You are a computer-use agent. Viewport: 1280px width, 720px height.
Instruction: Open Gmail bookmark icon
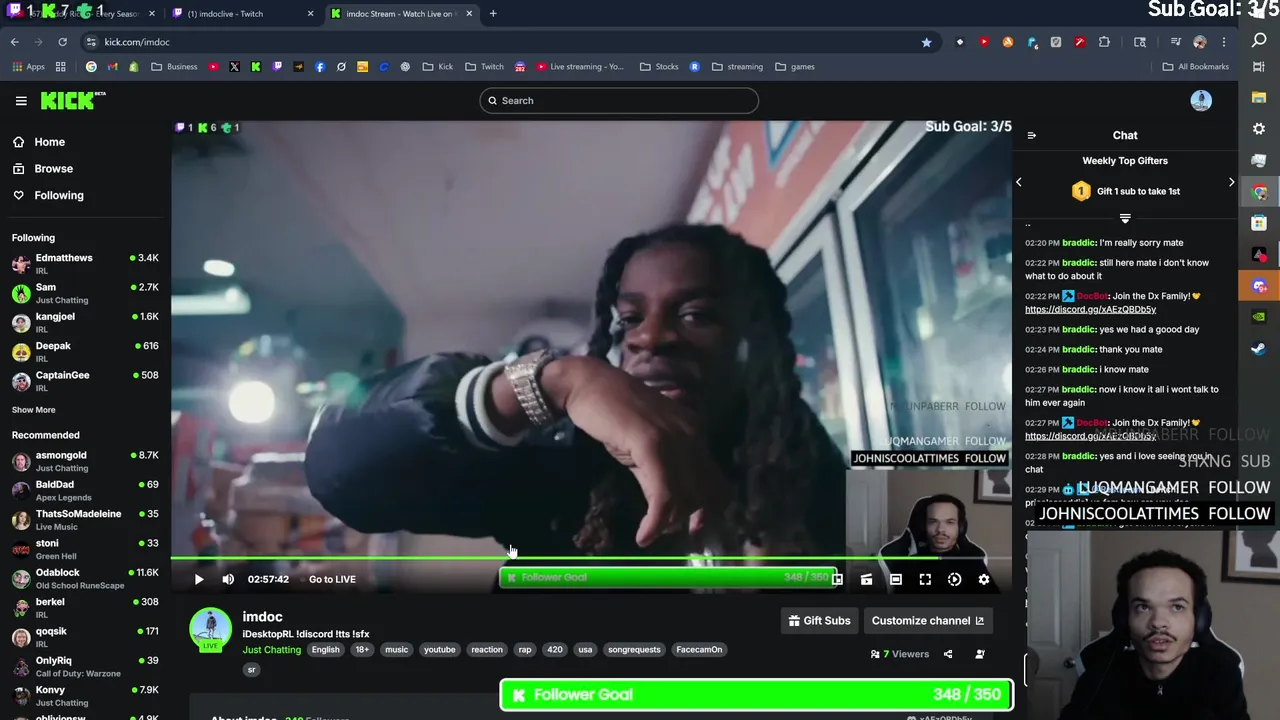(112, 67)
